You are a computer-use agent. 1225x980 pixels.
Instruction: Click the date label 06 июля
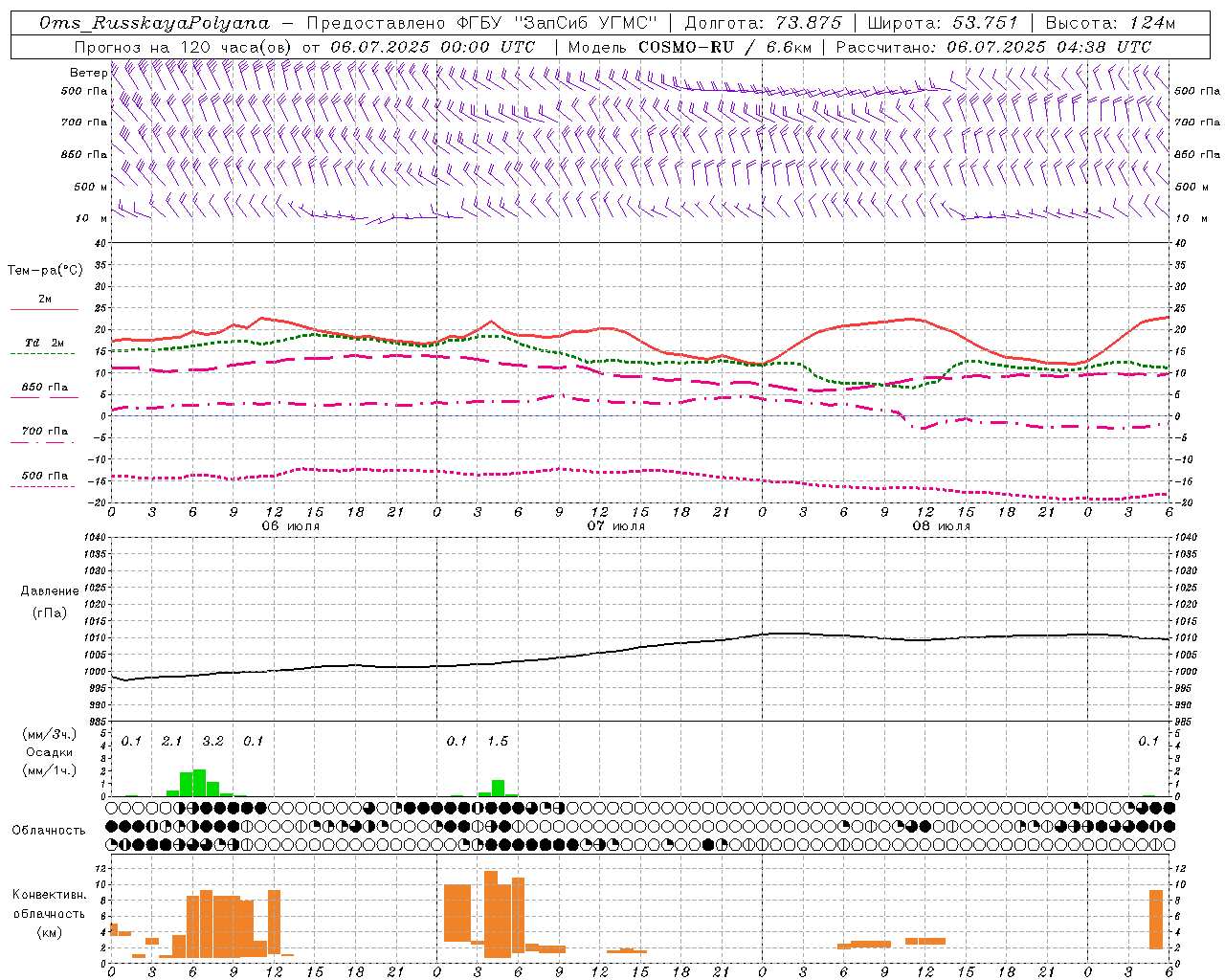click(291, 526)
